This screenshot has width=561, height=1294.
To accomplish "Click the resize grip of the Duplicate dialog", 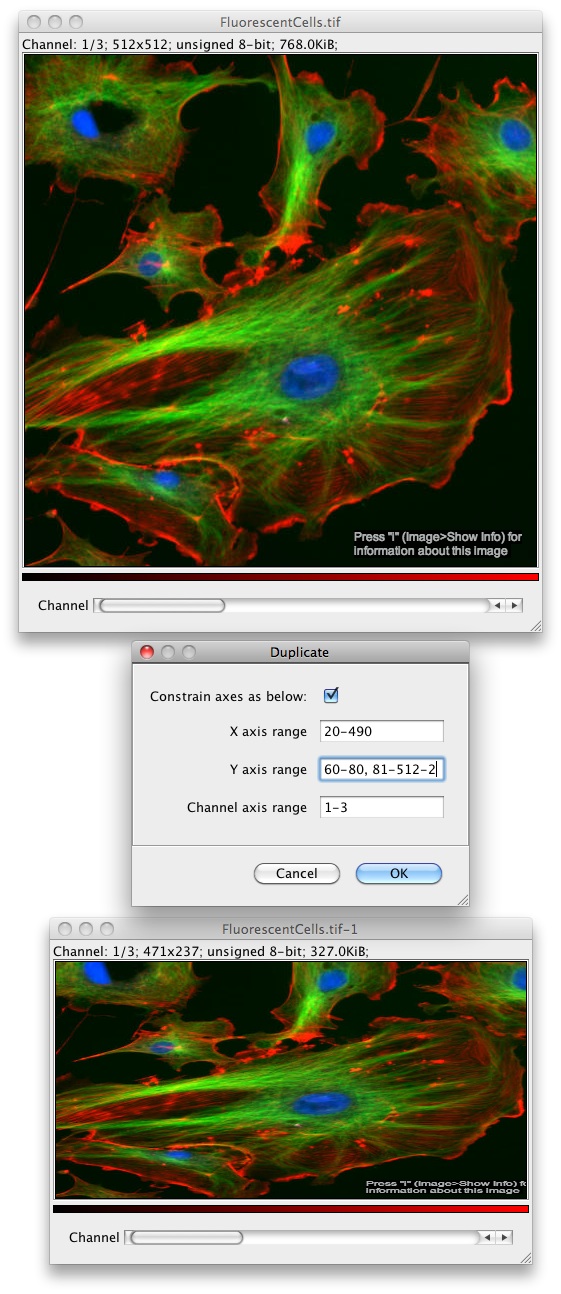I will click(462, 899).
